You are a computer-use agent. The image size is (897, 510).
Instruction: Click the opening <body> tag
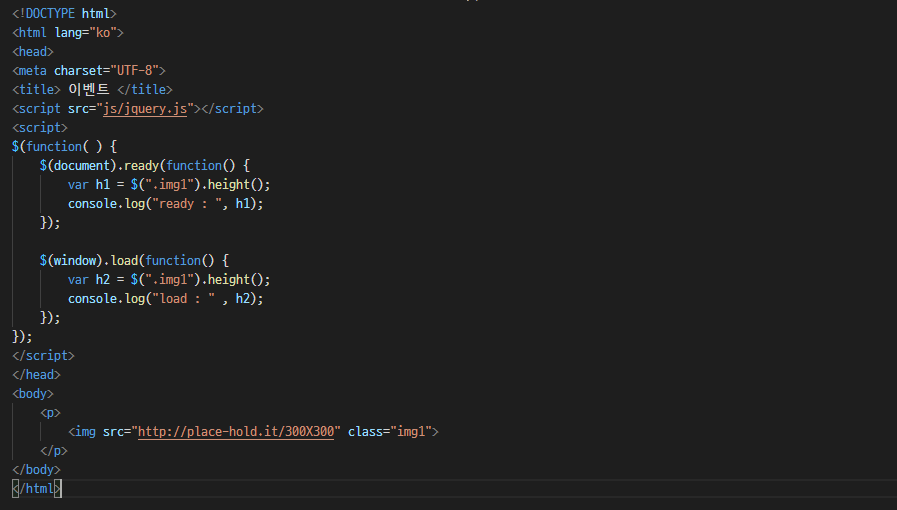point(33,394)
